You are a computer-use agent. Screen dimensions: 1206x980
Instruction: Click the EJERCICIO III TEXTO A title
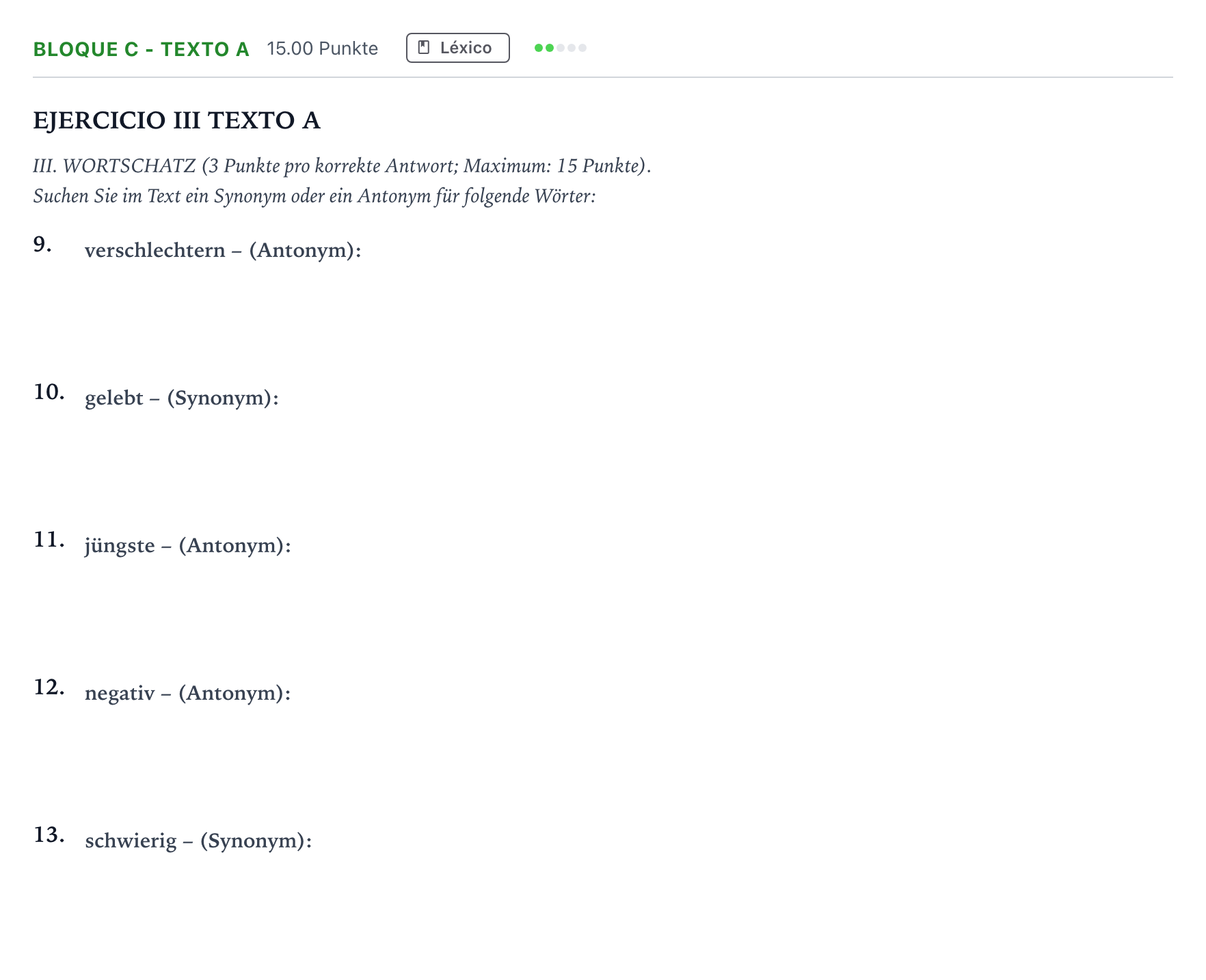tap(176, 120)
